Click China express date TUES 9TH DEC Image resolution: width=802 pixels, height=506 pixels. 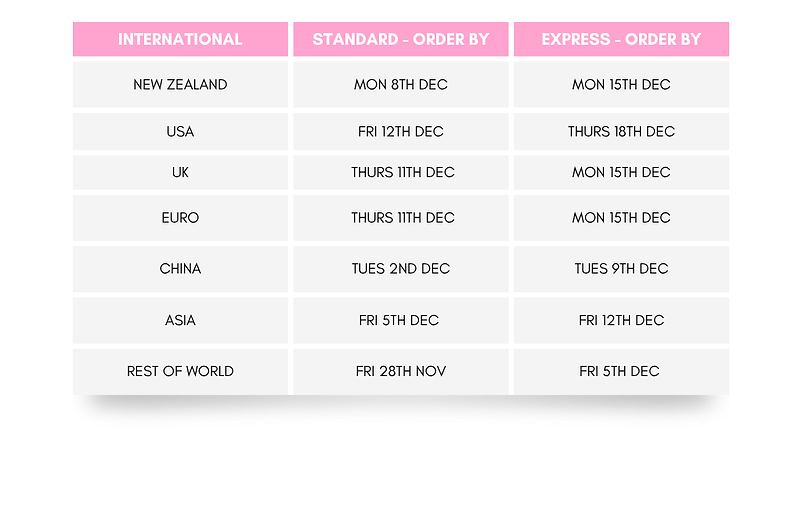pos(621,268)
